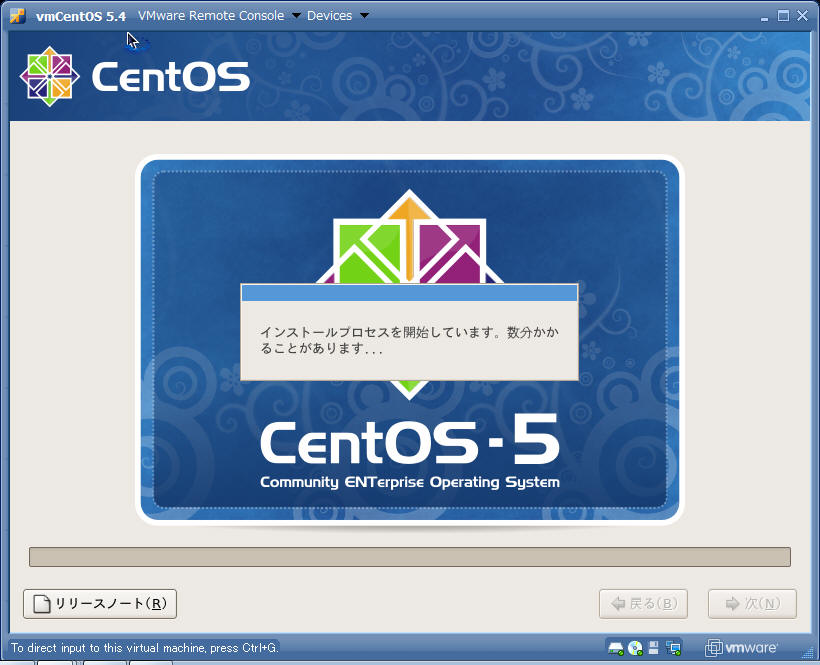Click the VMware logo in status bar
Image resolution: width=820 pixels, height=665 pixels.
(x=742, y=648)
